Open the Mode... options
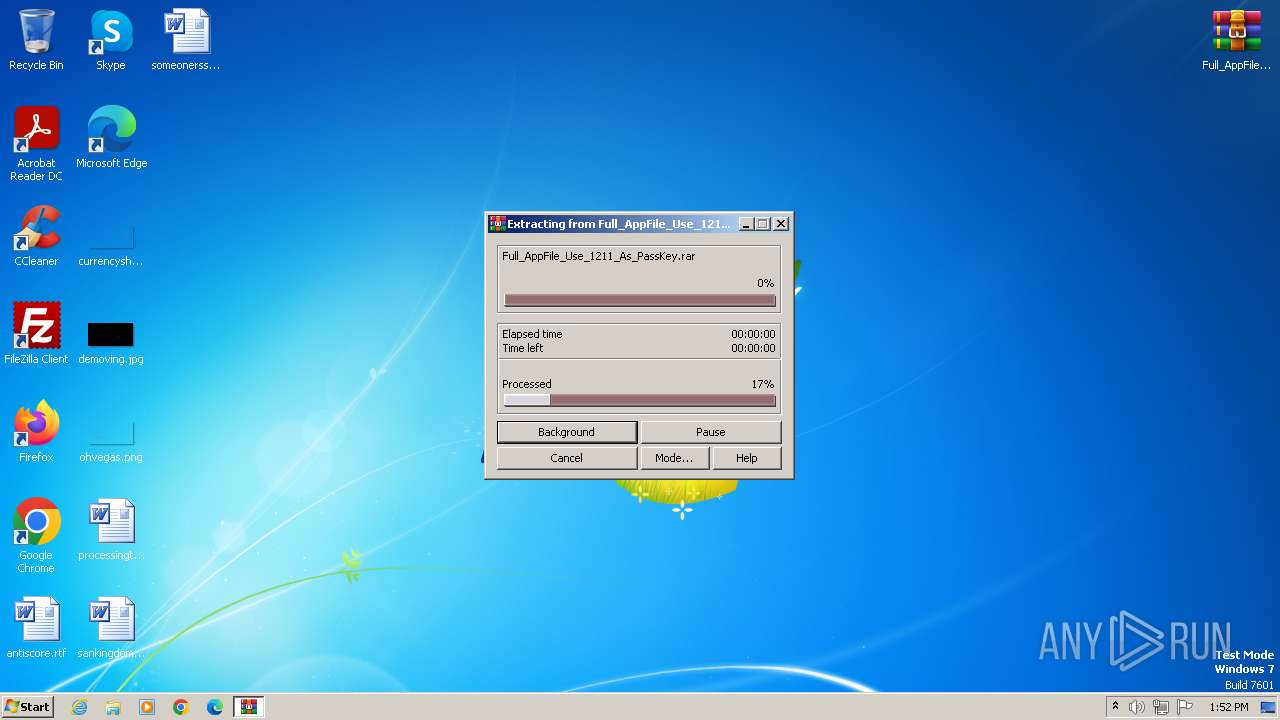 (674, 458)
